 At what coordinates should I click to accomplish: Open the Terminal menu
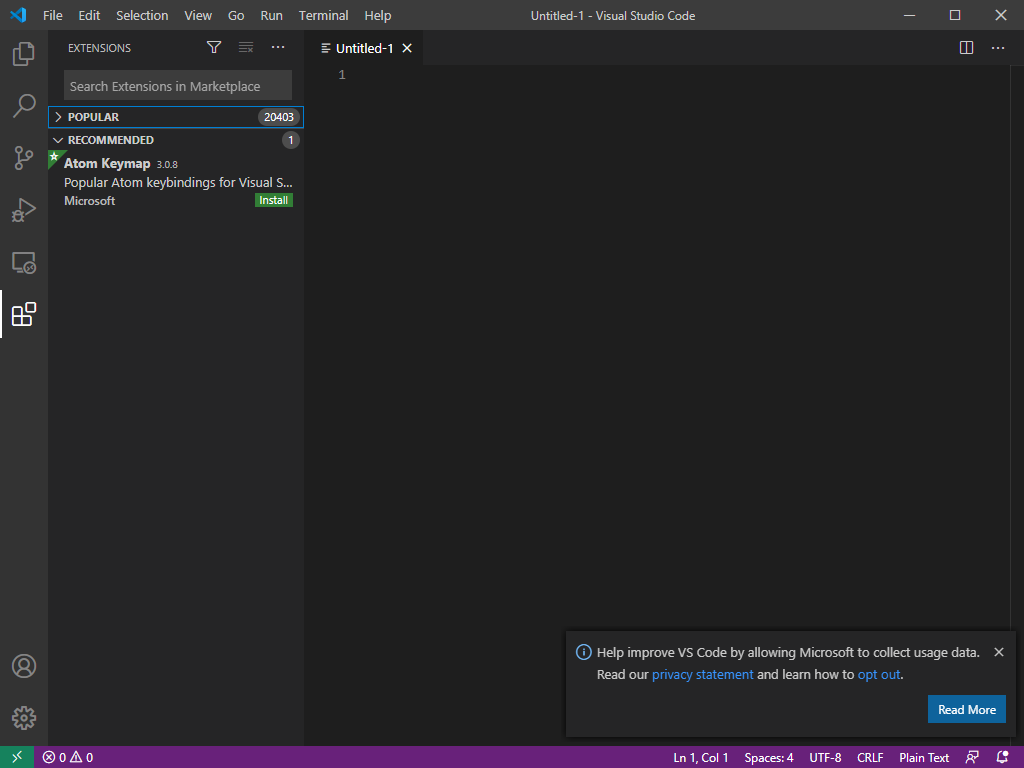(x=323, y=16)
